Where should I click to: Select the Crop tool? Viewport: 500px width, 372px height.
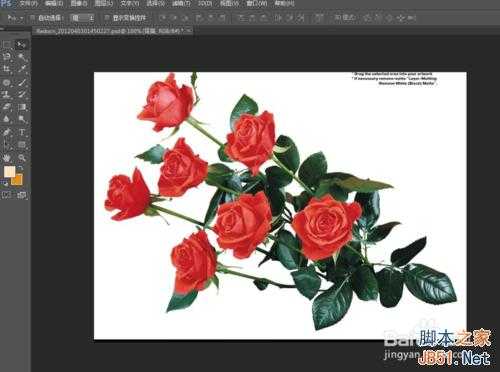7,69
